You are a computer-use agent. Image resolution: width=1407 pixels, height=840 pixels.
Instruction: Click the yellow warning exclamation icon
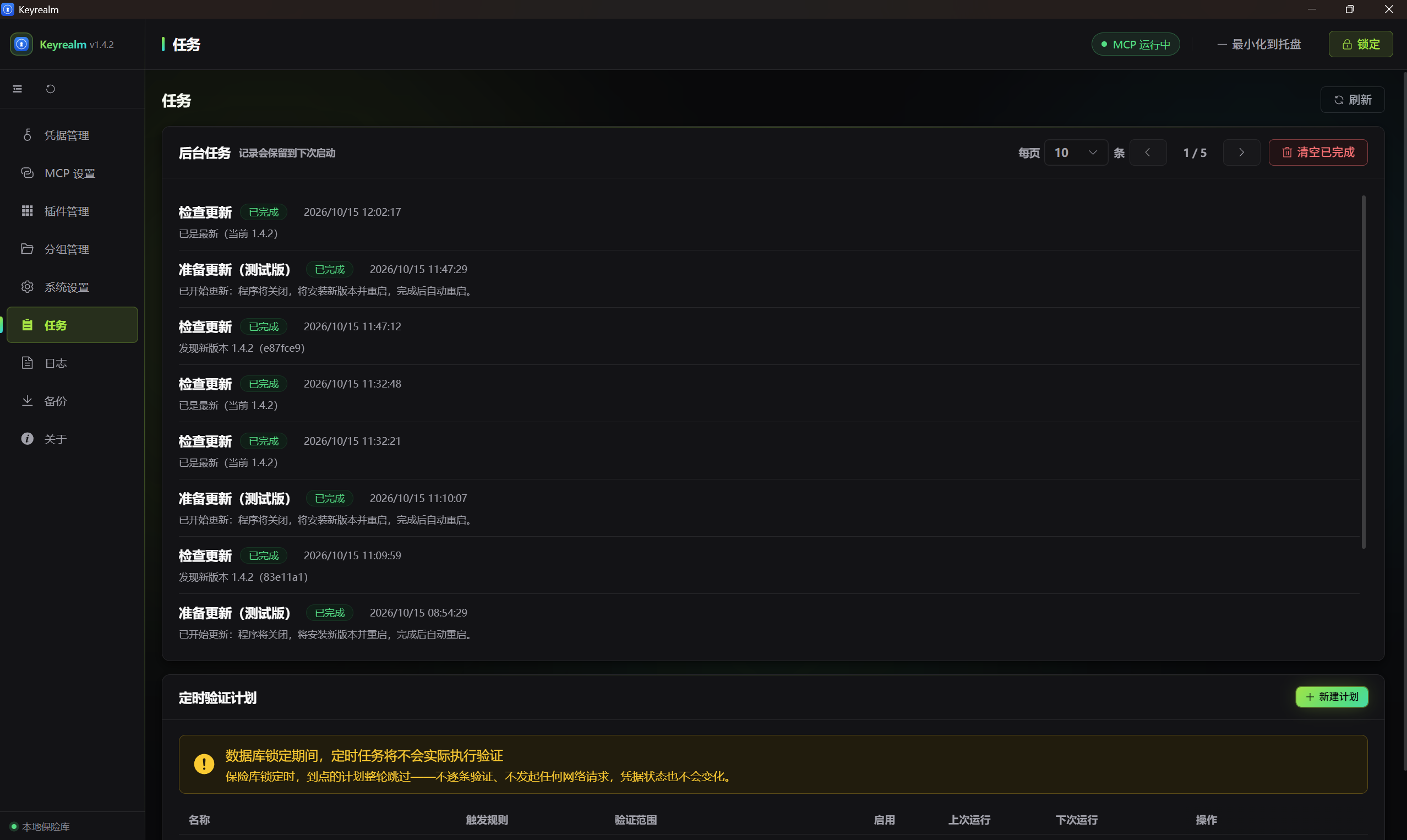204,763
